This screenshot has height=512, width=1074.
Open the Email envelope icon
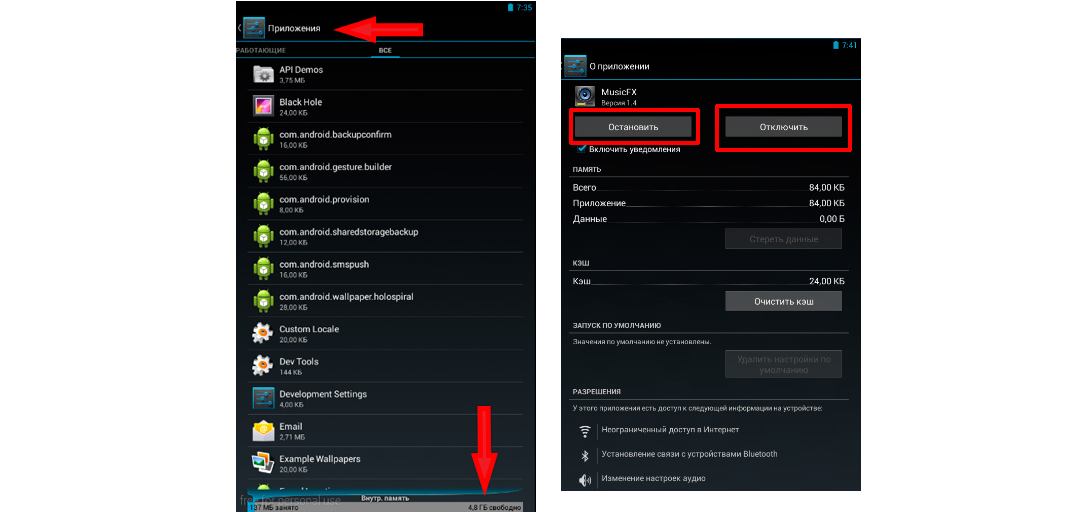[x=263, y=431]
